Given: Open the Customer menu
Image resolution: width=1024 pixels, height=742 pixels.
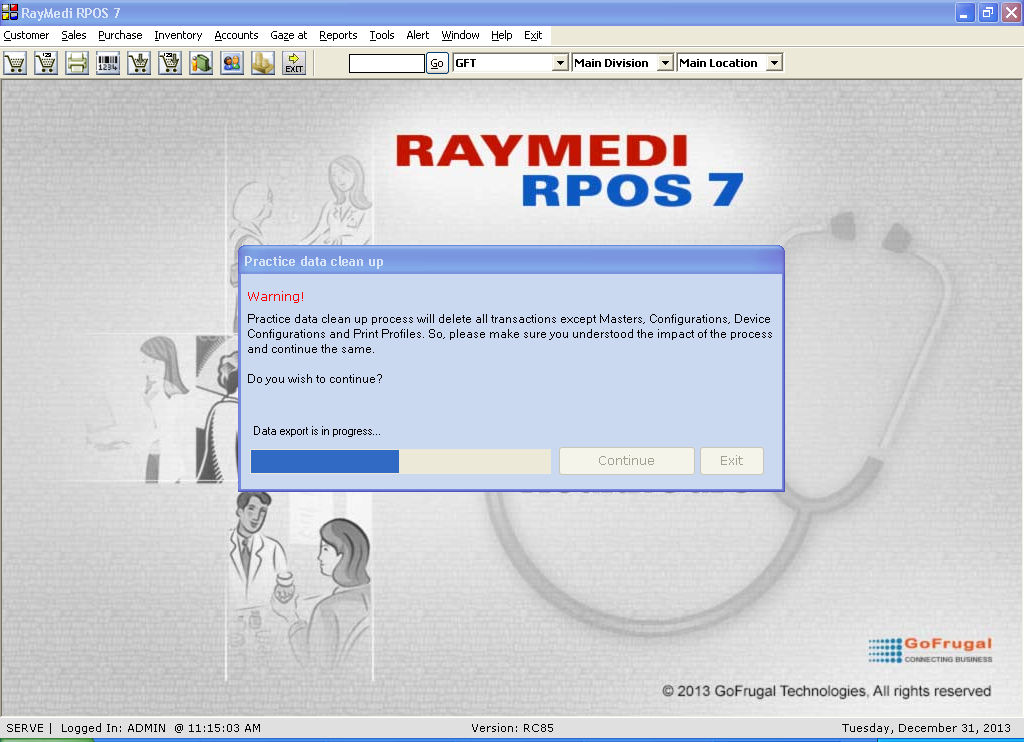Looking at the screenshot, I should (x=26, y=35).
